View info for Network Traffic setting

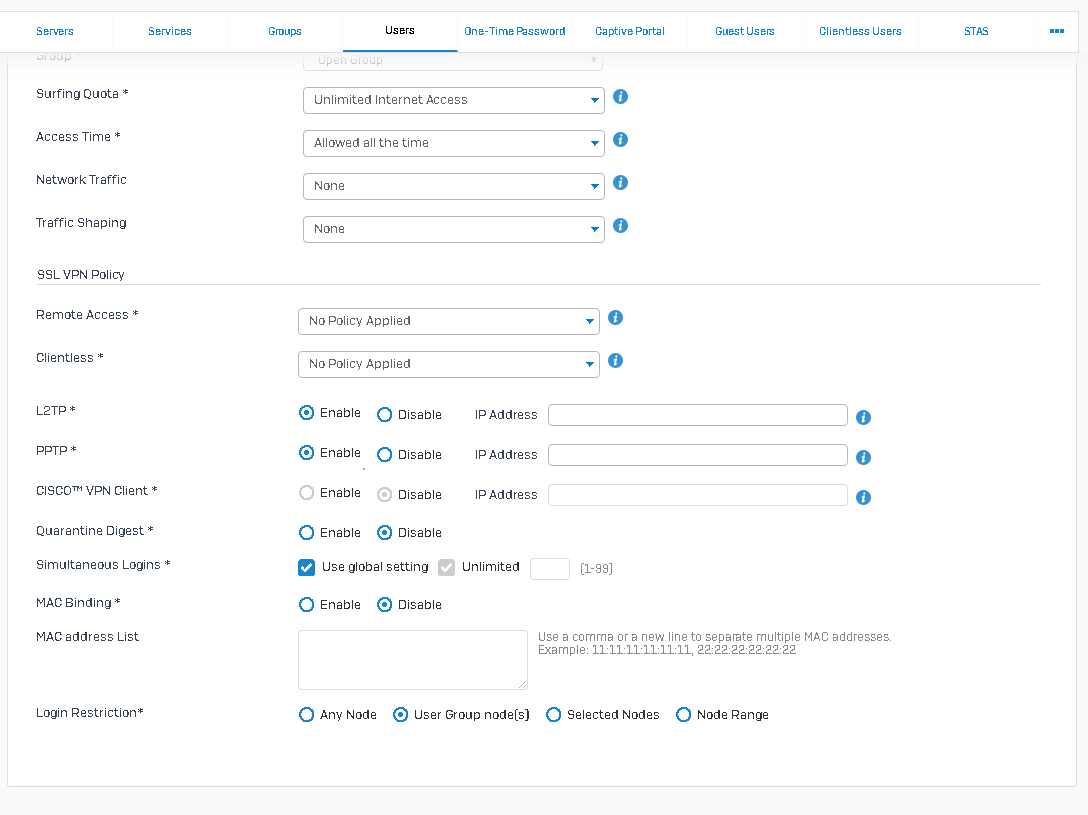click(619, 183)
